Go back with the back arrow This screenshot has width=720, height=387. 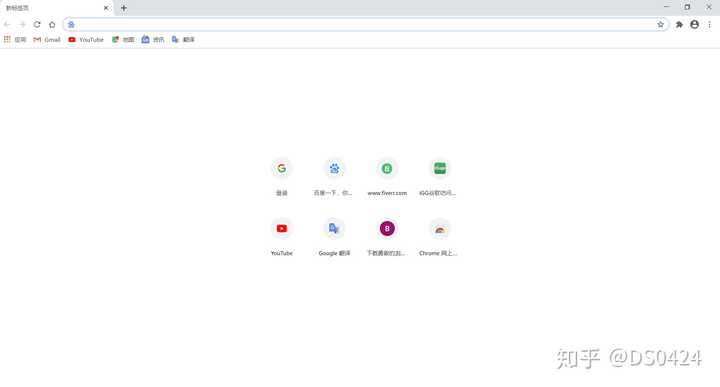[7, 24]
